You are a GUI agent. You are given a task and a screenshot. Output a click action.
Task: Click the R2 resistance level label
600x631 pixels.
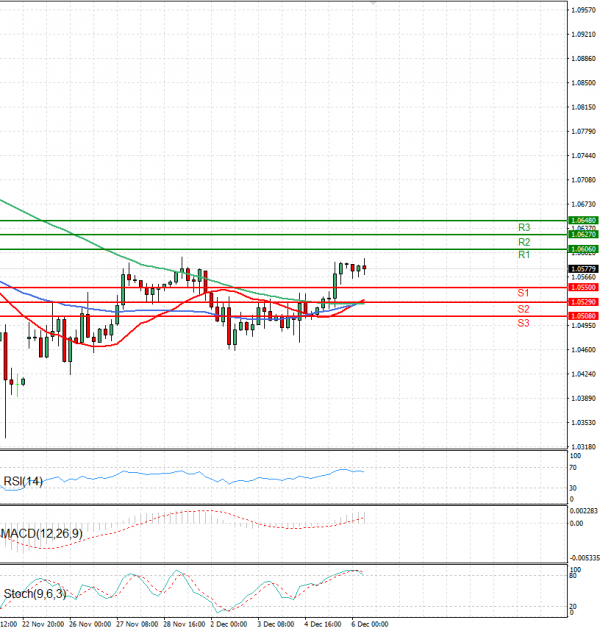[523, 242]
